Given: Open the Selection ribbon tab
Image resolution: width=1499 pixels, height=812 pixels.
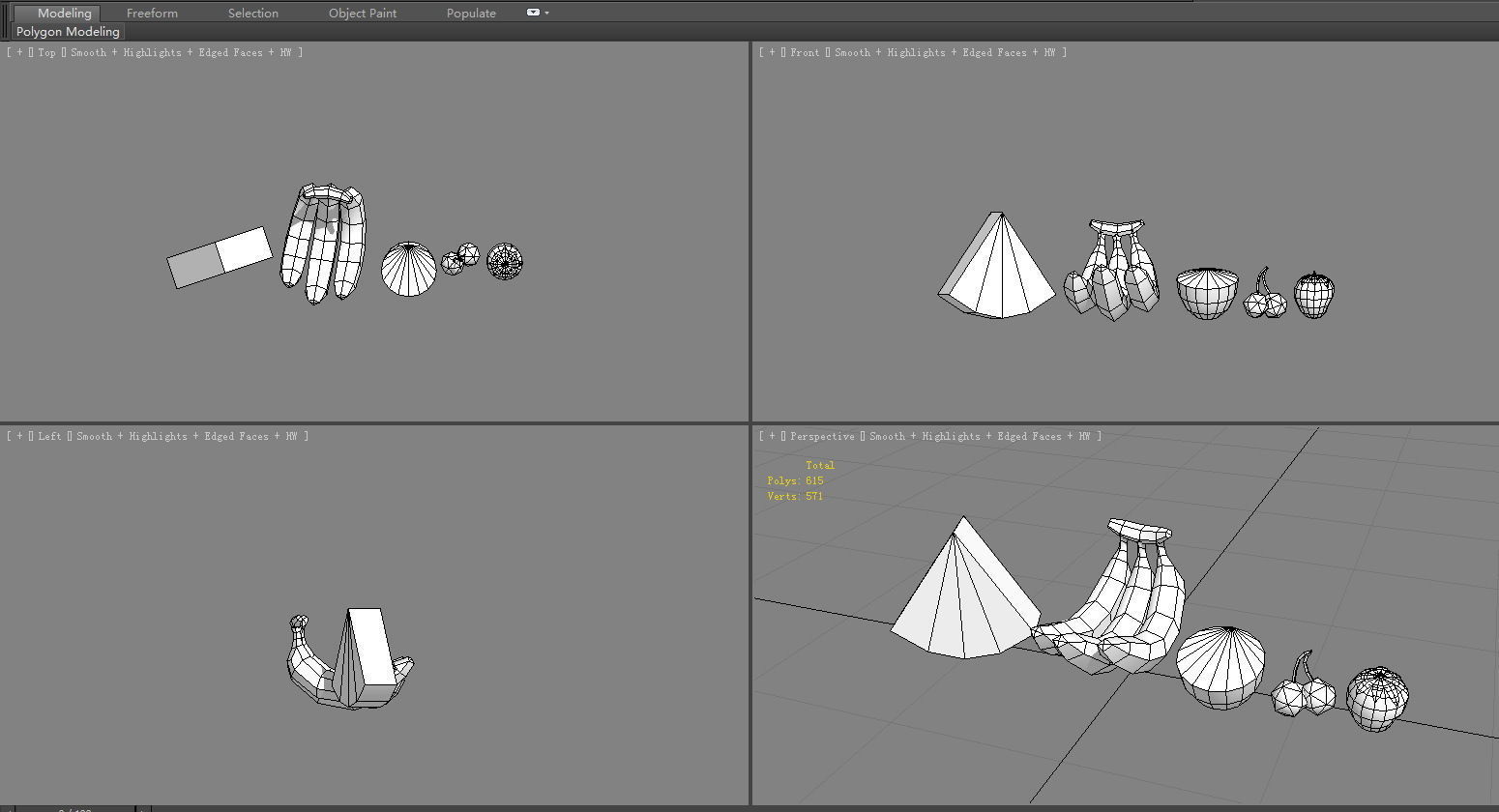Looking at the screenshot, I should 253,13.
